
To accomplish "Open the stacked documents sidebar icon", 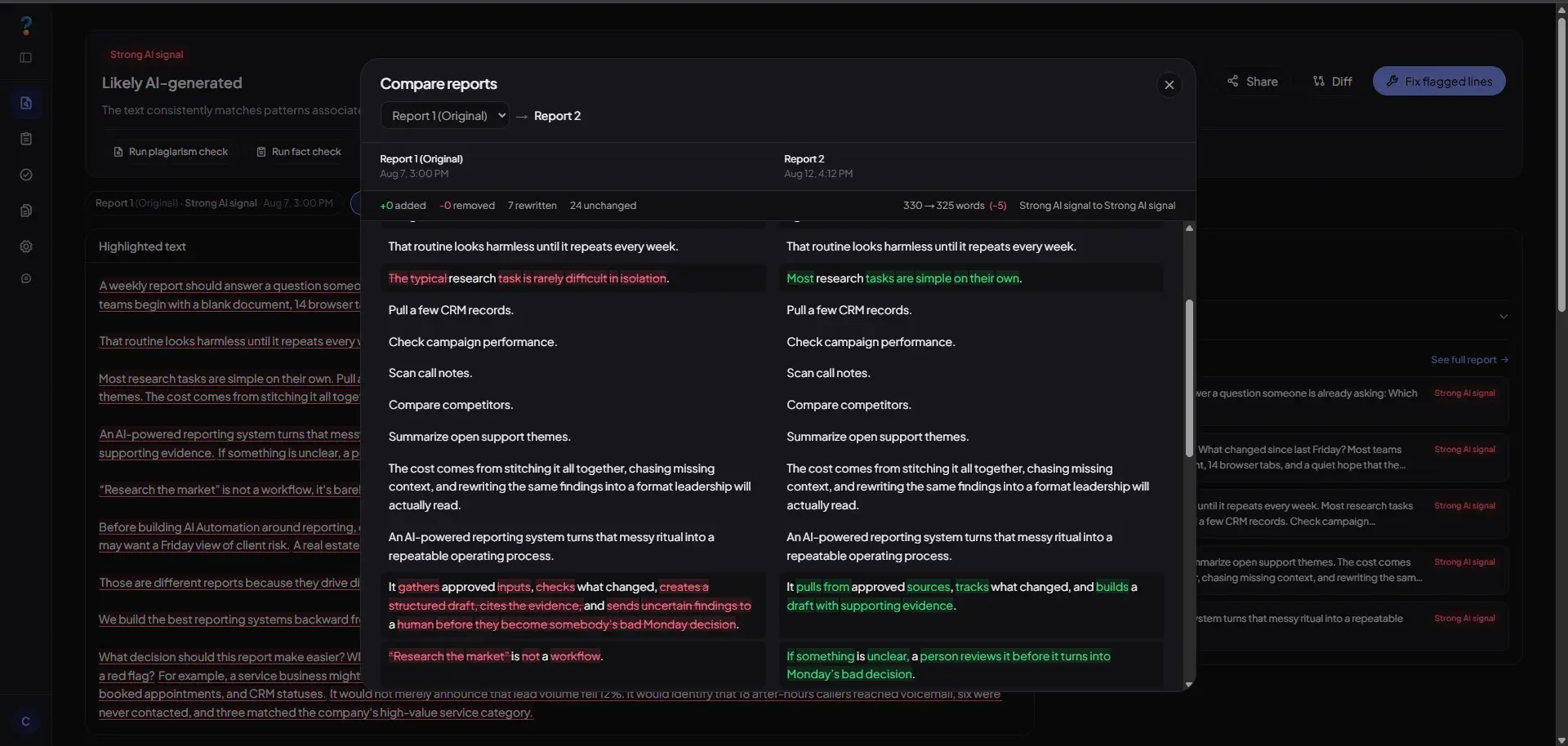I will tap(26, 211).
